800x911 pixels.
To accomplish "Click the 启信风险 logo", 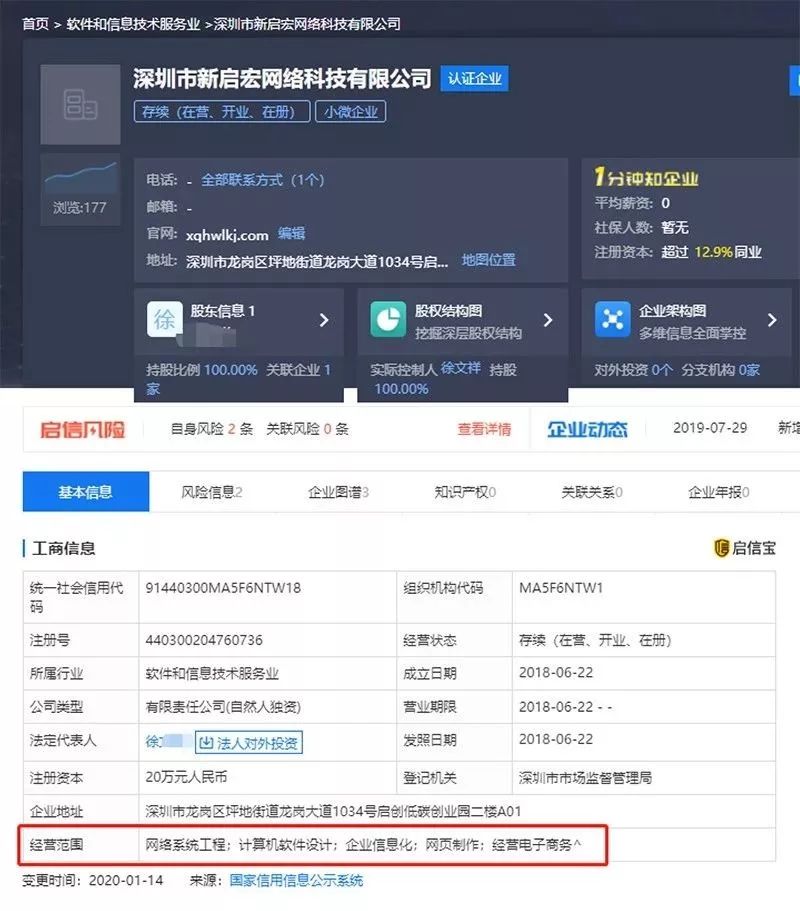I will (x=82, y=430).
